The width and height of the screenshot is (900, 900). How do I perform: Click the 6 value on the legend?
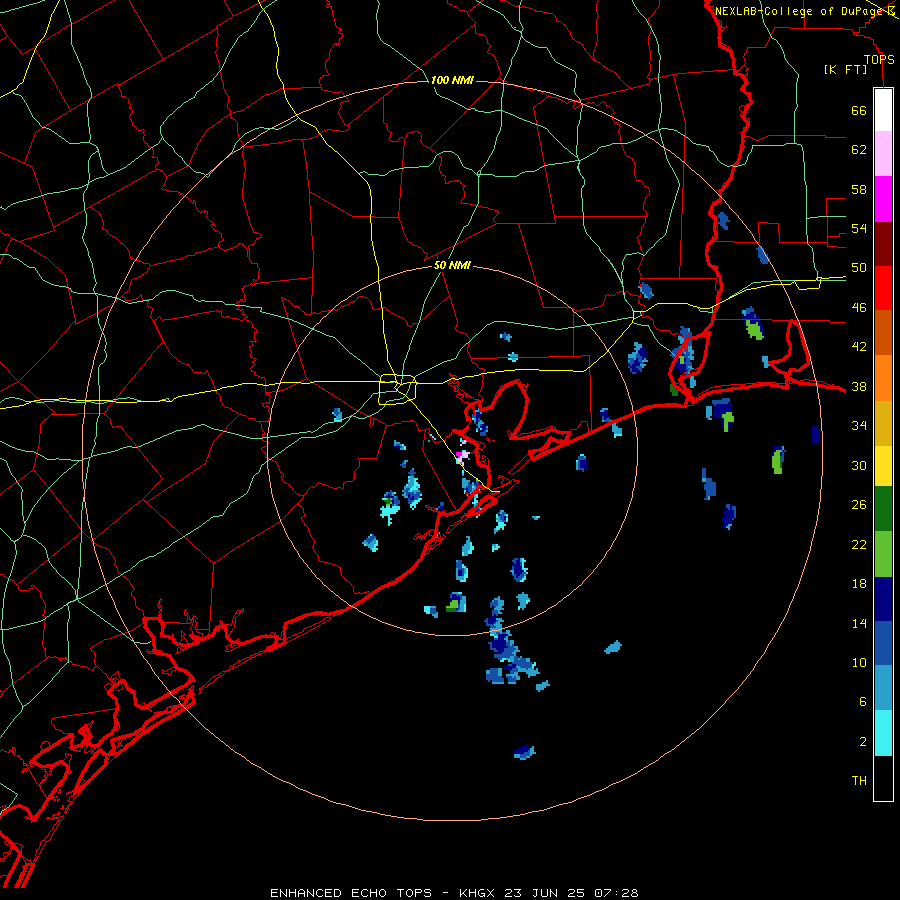pyautogui.click(x=862, y=702)
